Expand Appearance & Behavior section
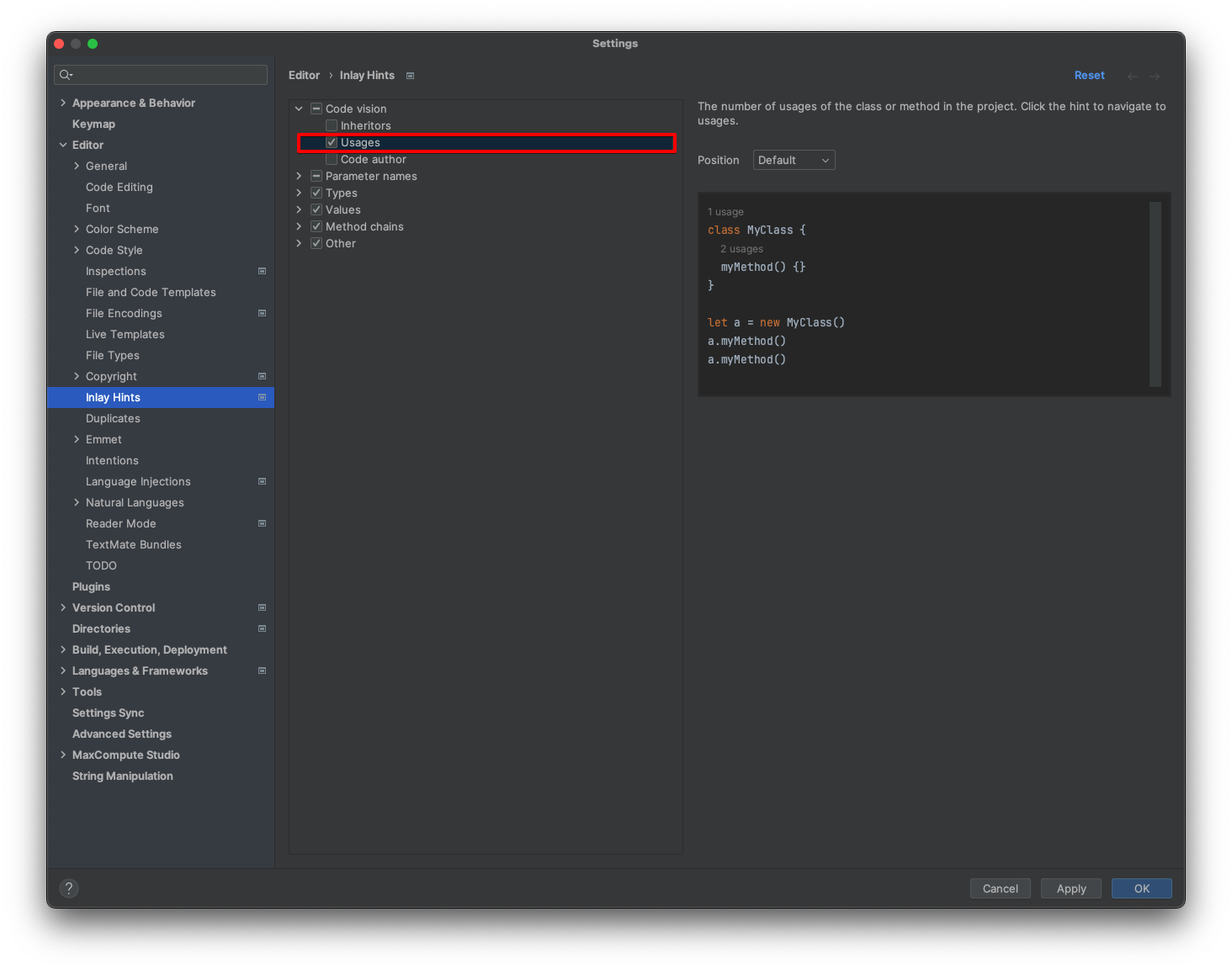 pyautogui.click(x=63, y=103)
